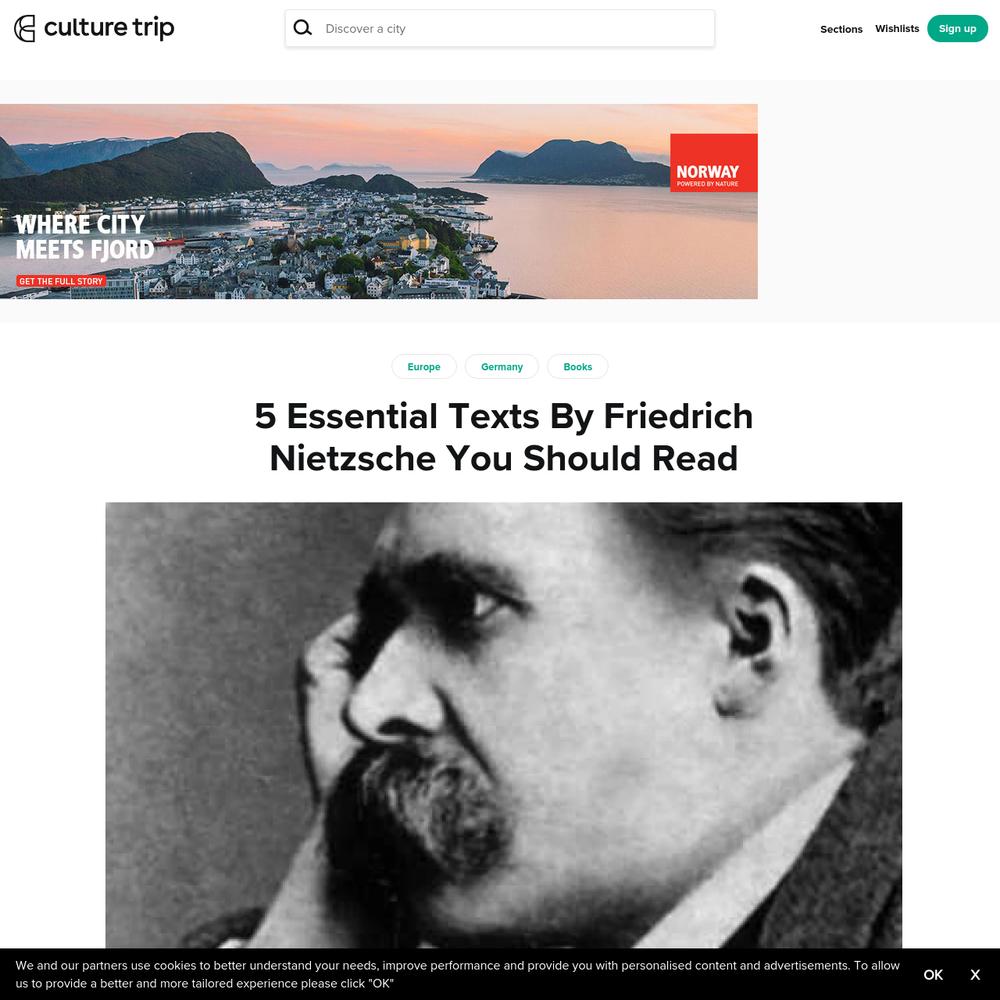1000x1000 pixels.
Task: Accept cookies with the OK button
Action: pos(933,974)
